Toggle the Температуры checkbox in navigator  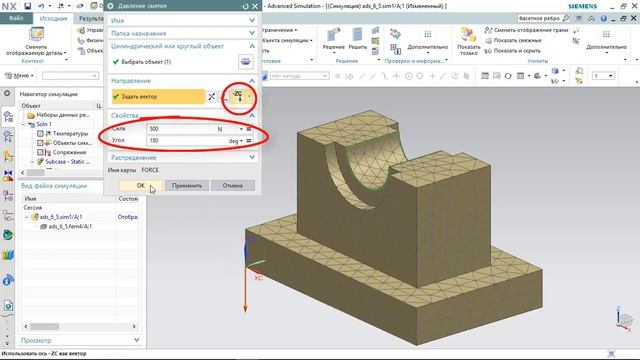pos(40,133)
